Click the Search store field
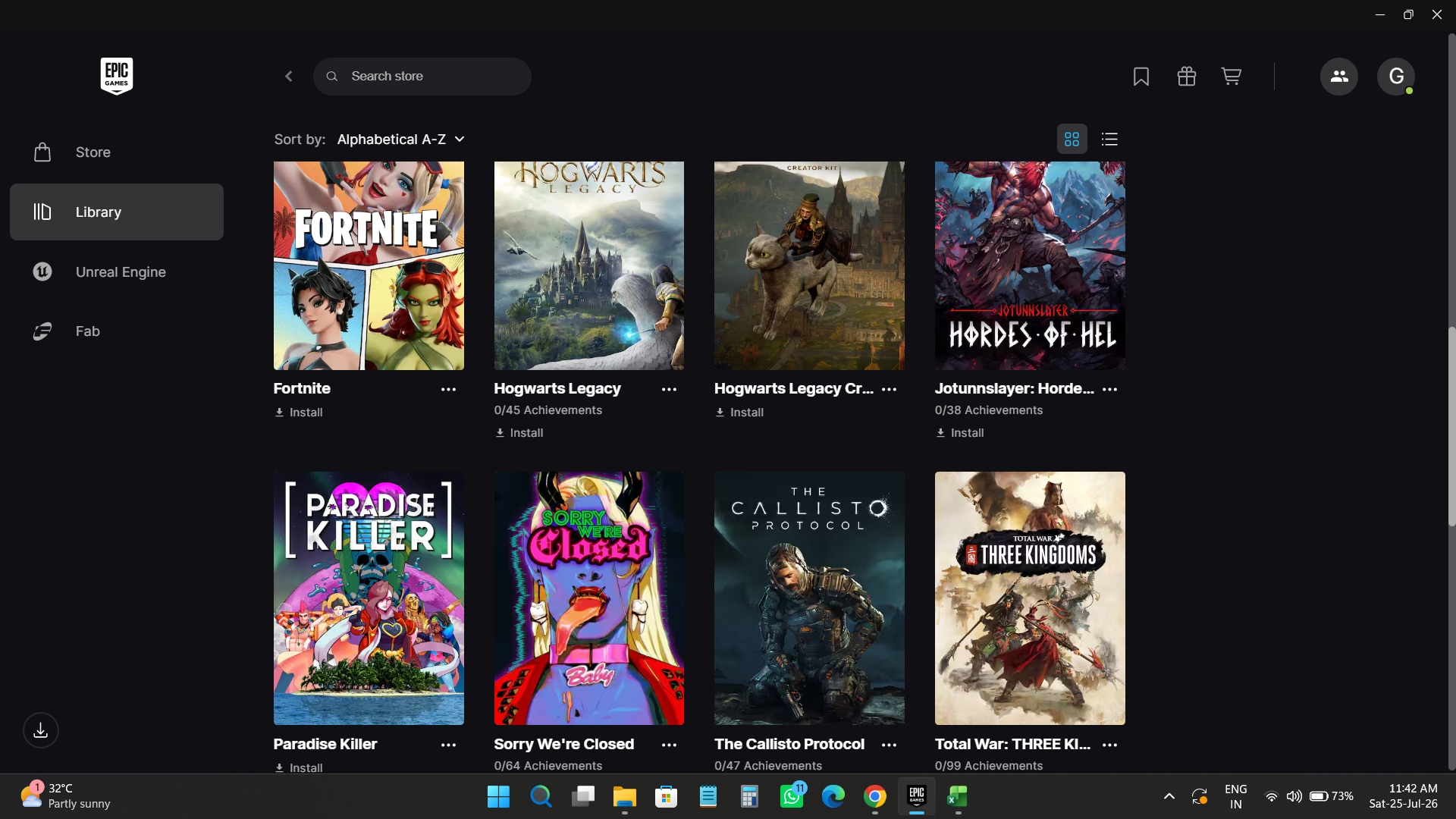This screenshot has height=819, width=1456. [x=422, y=77]
